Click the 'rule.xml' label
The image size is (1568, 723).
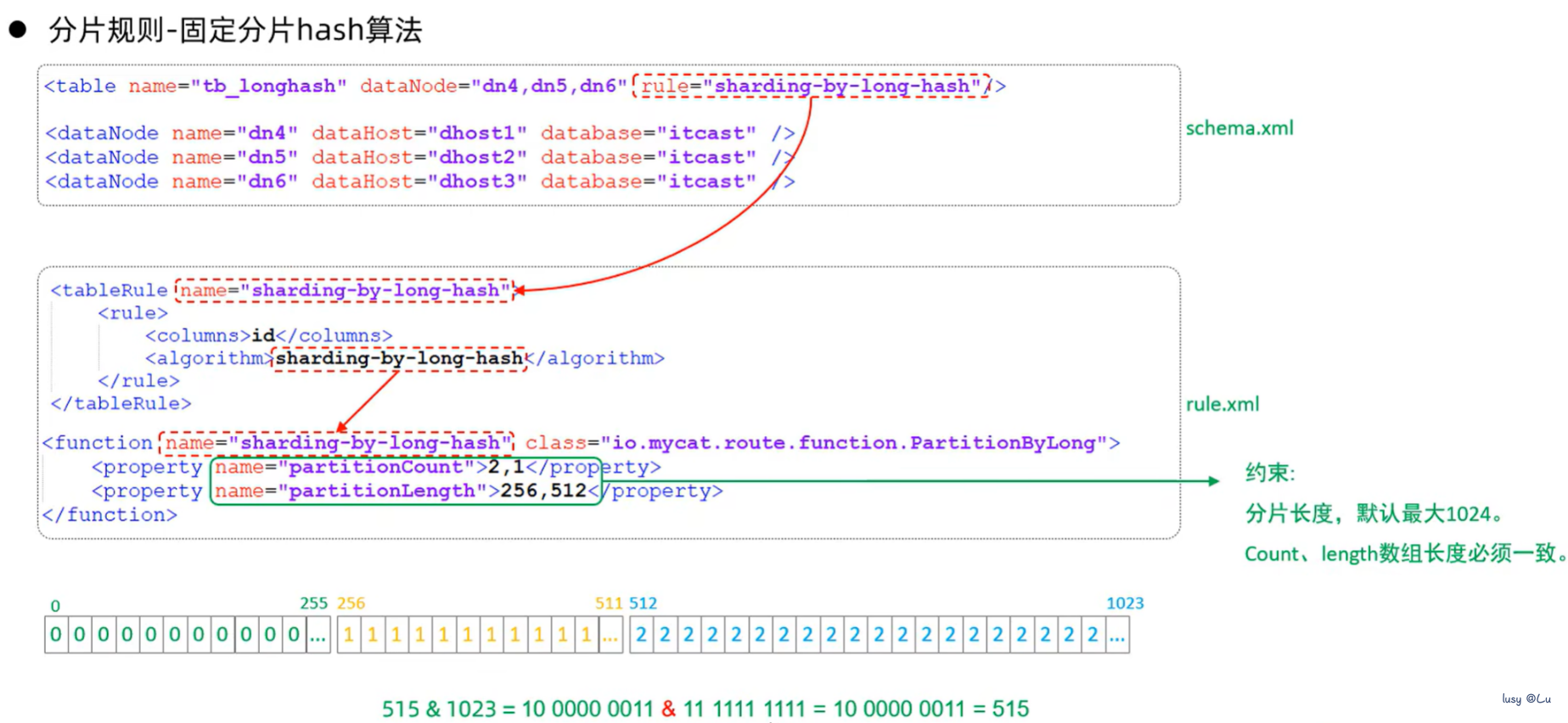click(x=1222, y=404)
